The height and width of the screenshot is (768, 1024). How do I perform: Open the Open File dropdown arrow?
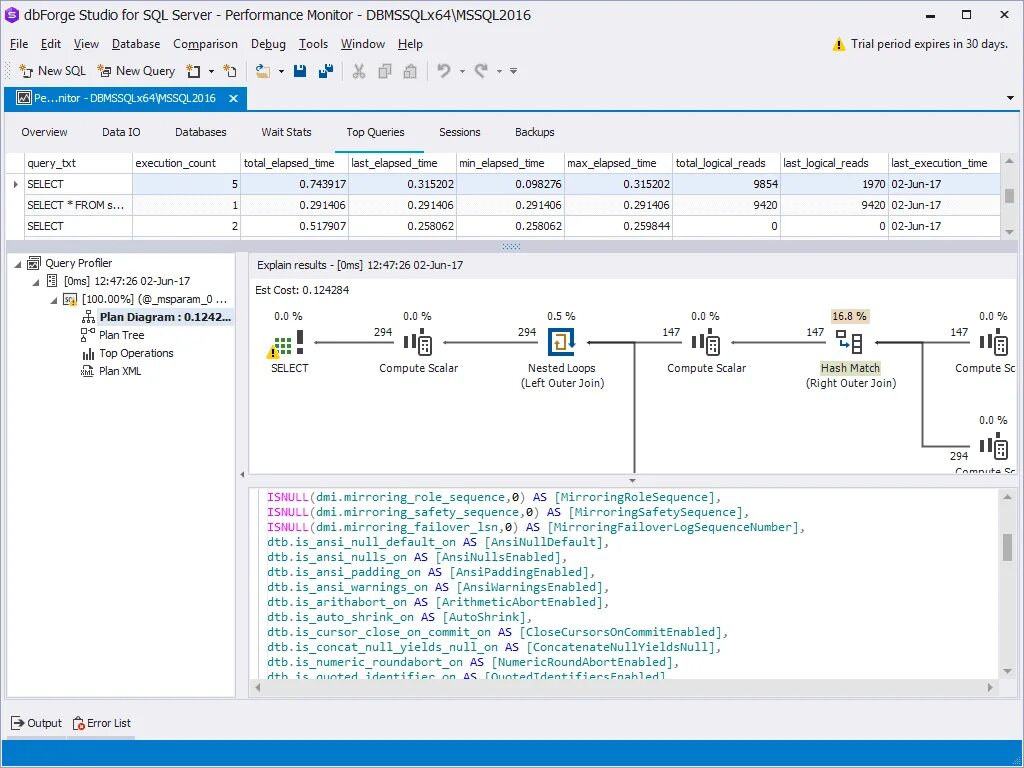click(281, 71)
